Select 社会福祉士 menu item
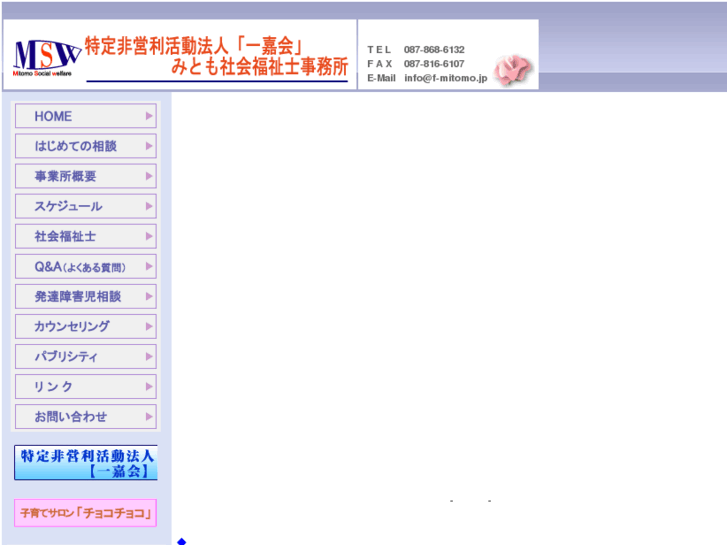 click(x=86, y=237)
